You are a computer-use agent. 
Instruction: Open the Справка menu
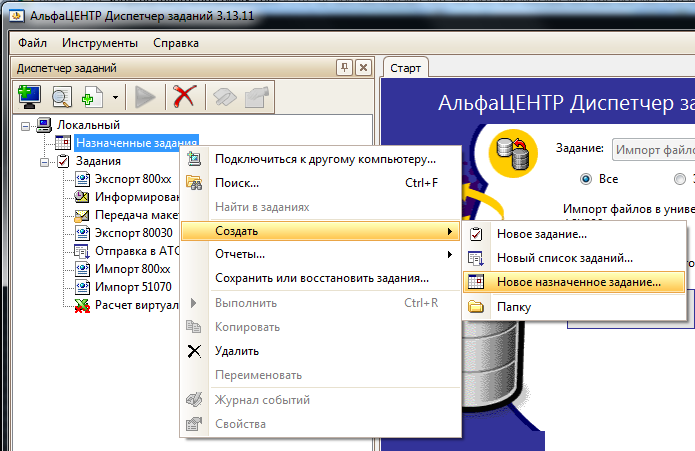tap(176, 43)
